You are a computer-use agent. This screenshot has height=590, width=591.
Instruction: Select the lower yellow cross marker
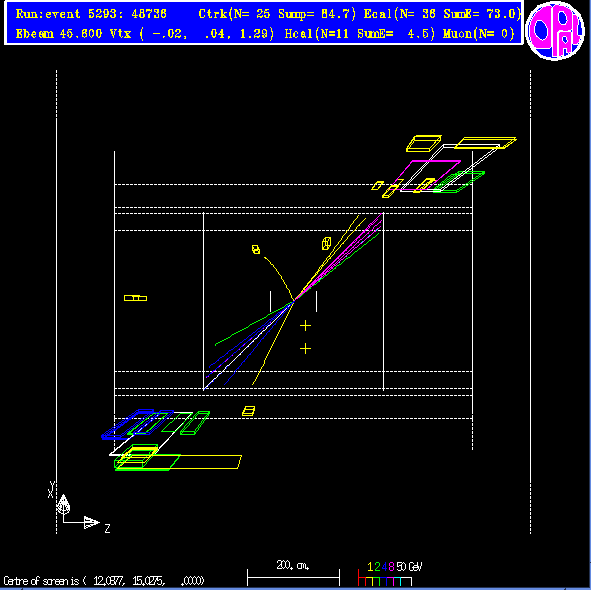click(x=305, y=349)
